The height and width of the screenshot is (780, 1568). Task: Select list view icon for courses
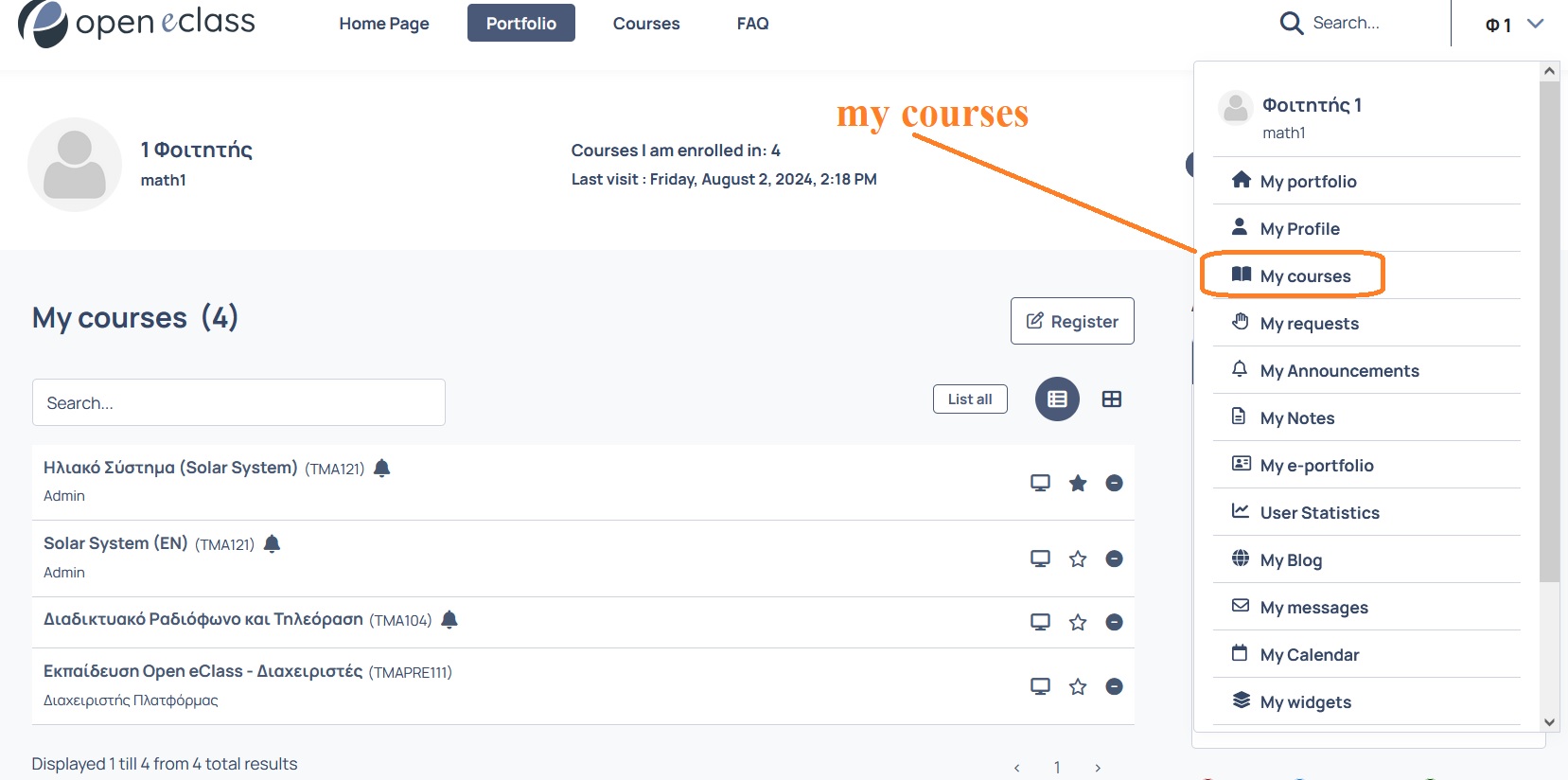pos(1057,399)
